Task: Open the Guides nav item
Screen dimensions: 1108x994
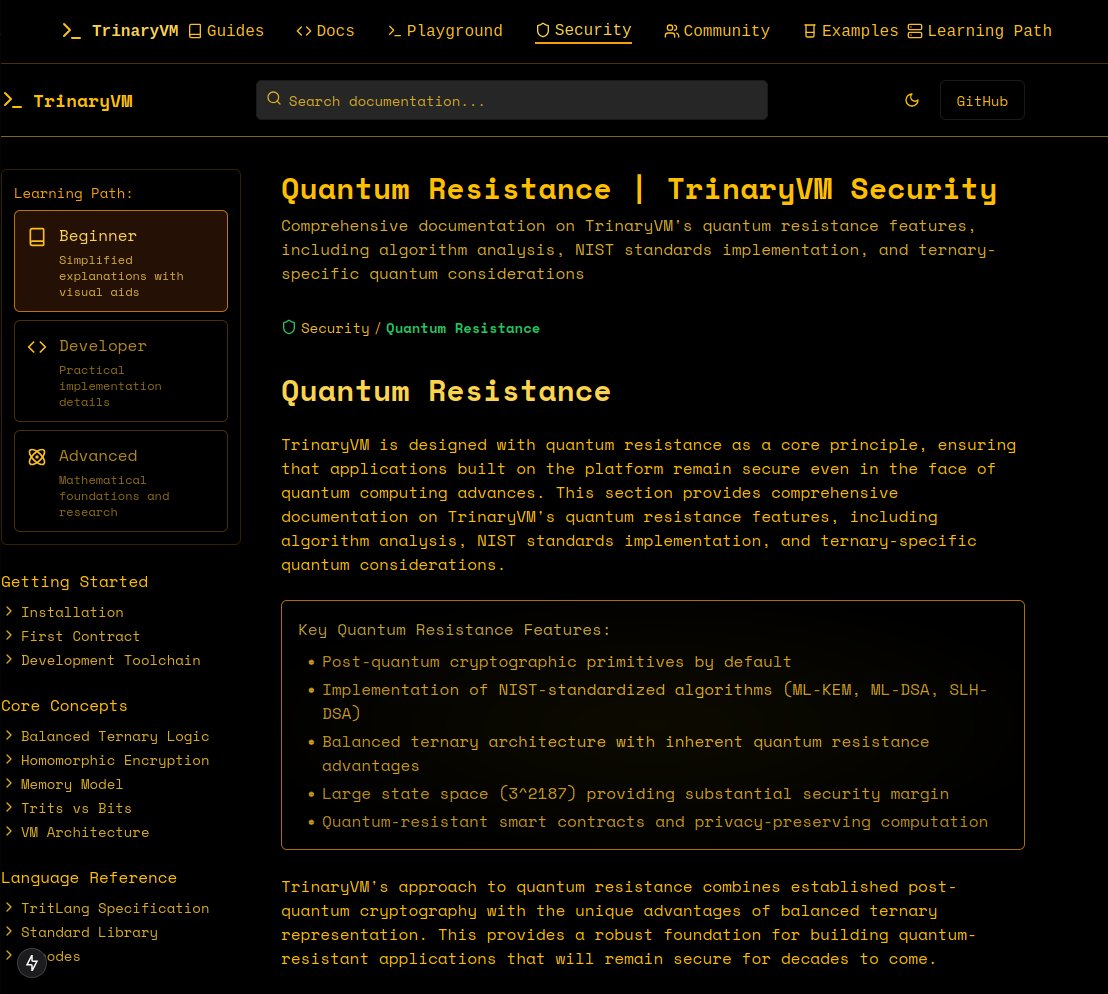Action: (226, 31)
